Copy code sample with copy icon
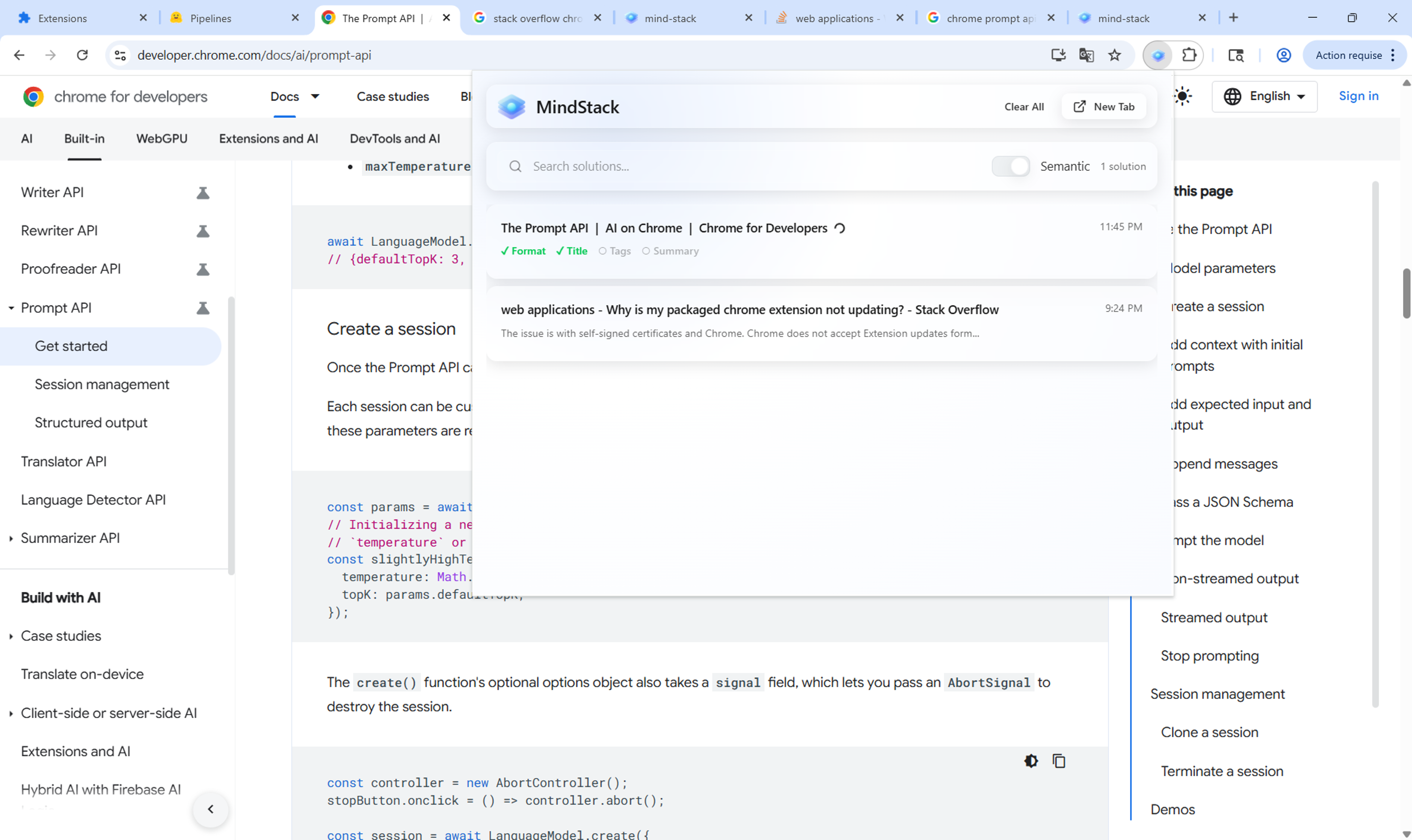The image size is (1412, 840). [1059, 761]
